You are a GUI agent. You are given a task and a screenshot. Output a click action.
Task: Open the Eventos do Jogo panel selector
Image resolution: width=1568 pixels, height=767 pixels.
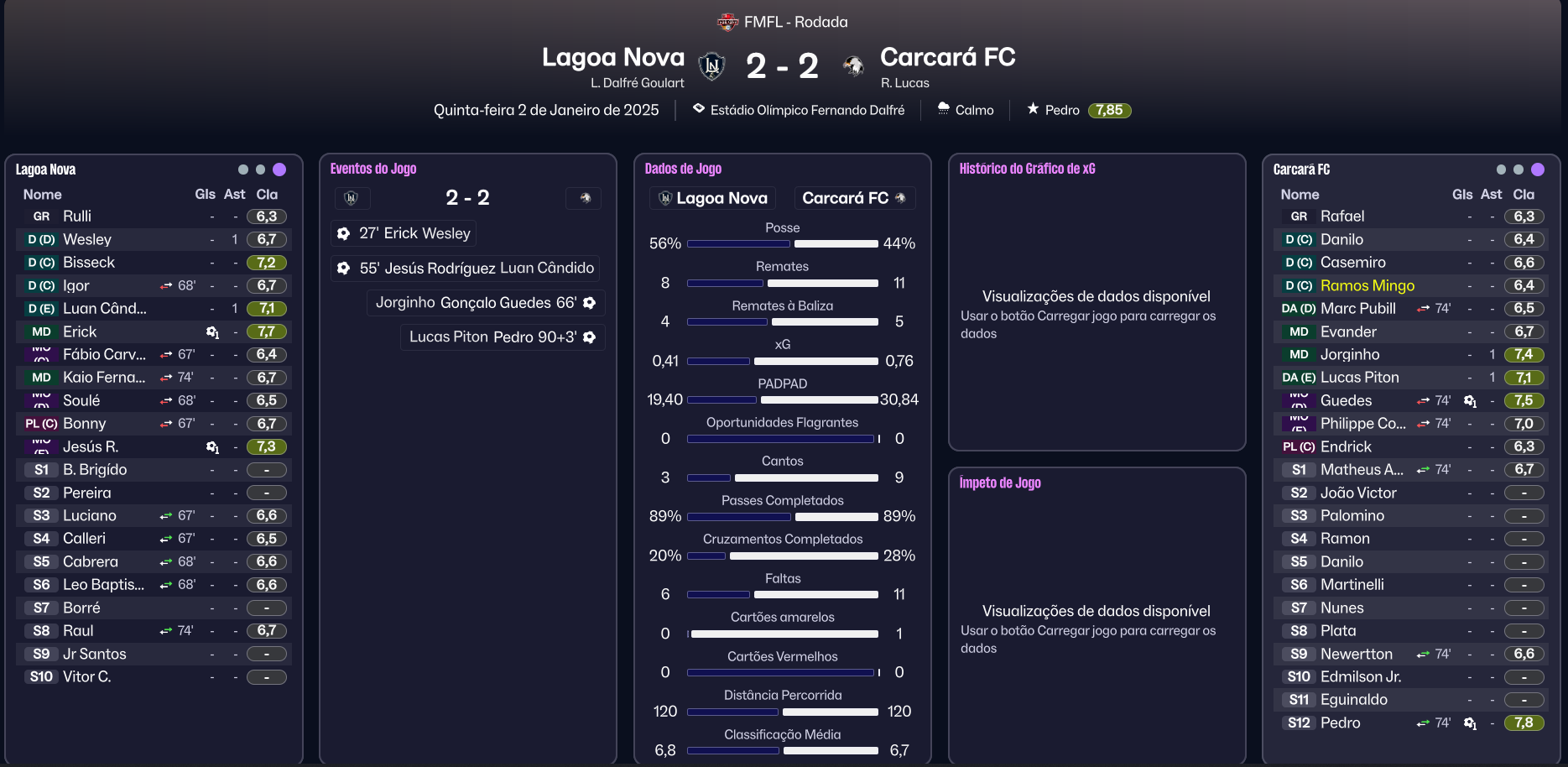[x=373, y=169]
